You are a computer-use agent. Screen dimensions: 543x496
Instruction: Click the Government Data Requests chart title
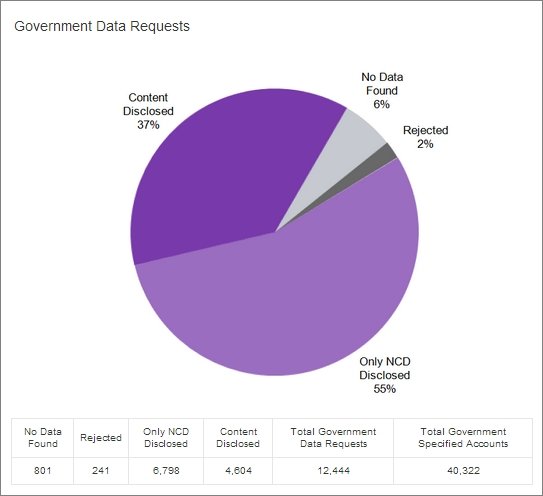[x=102, y=26]
